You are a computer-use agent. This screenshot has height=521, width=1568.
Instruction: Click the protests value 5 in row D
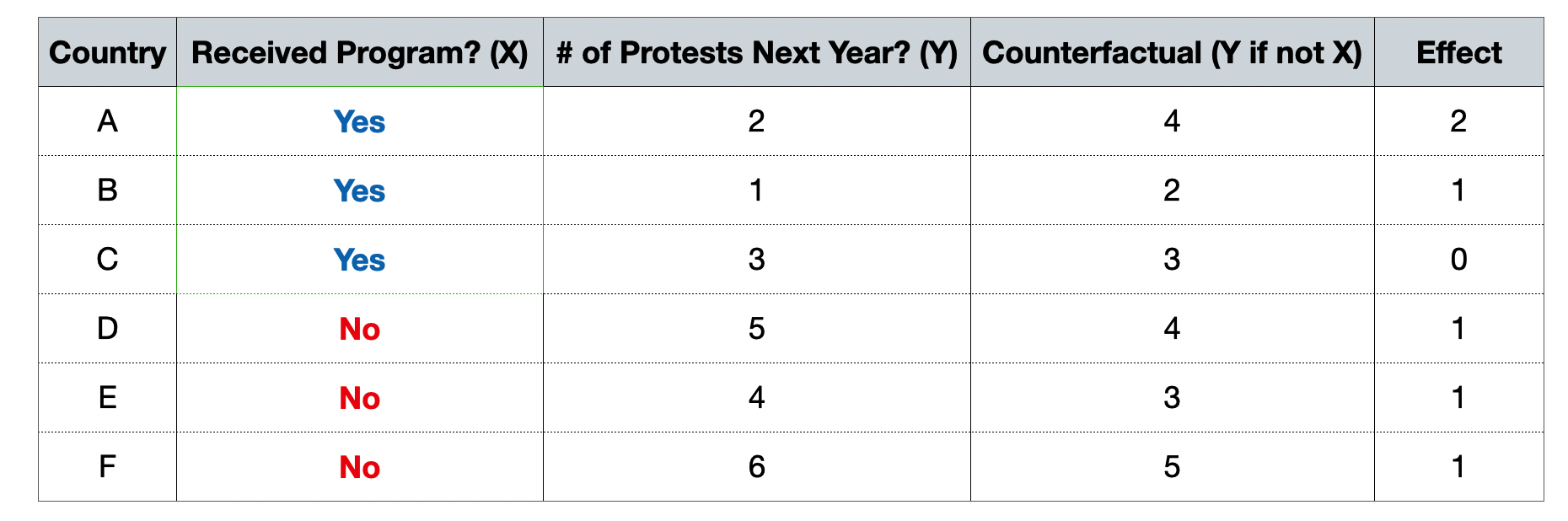pyautogui.click(x=756, y=329)
